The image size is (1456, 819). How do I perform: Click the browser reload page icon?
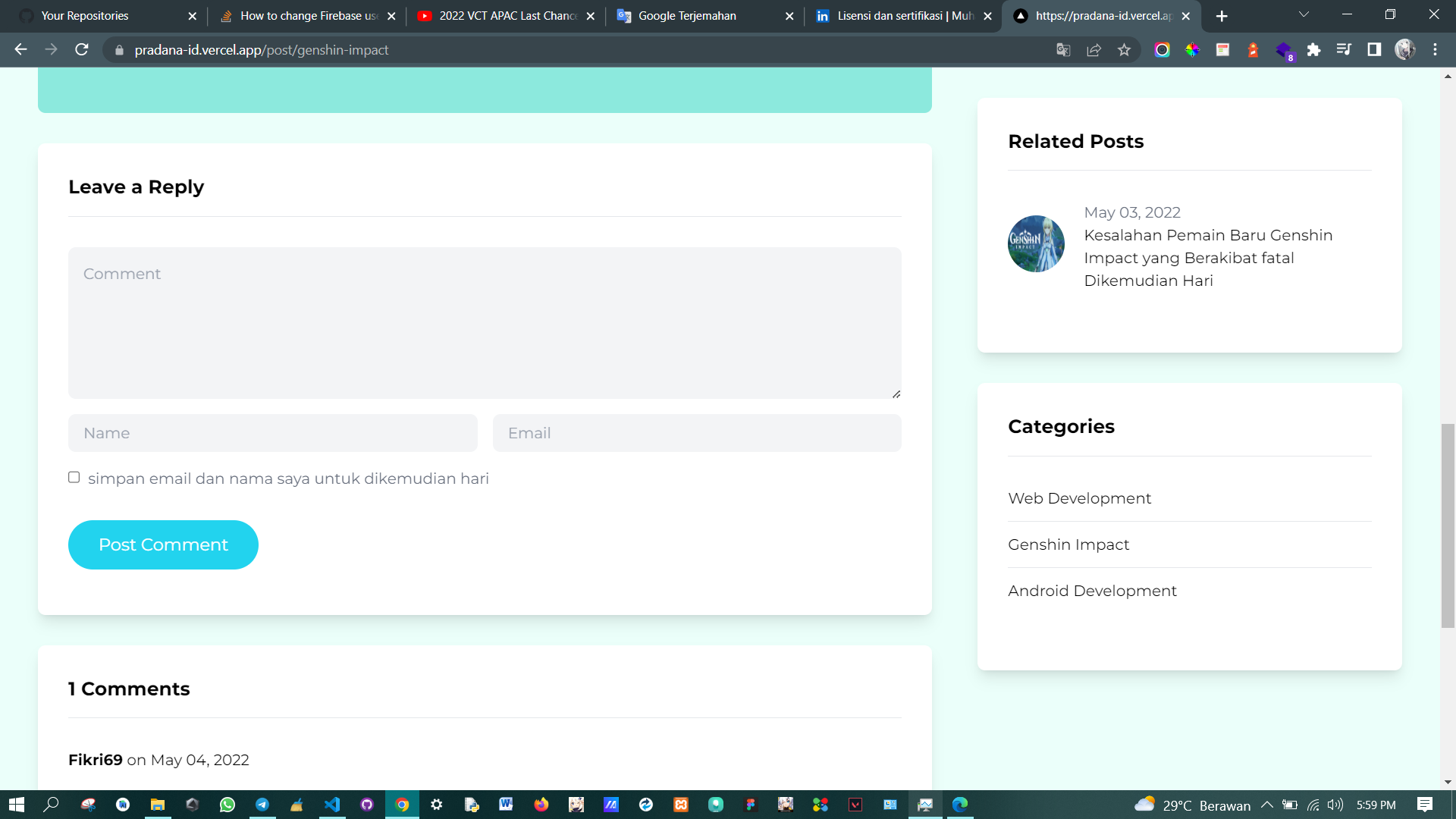coord(82,50)
